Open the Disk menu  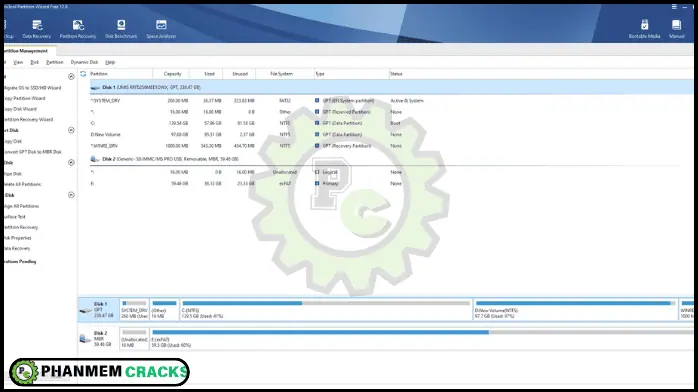[34, 62]
